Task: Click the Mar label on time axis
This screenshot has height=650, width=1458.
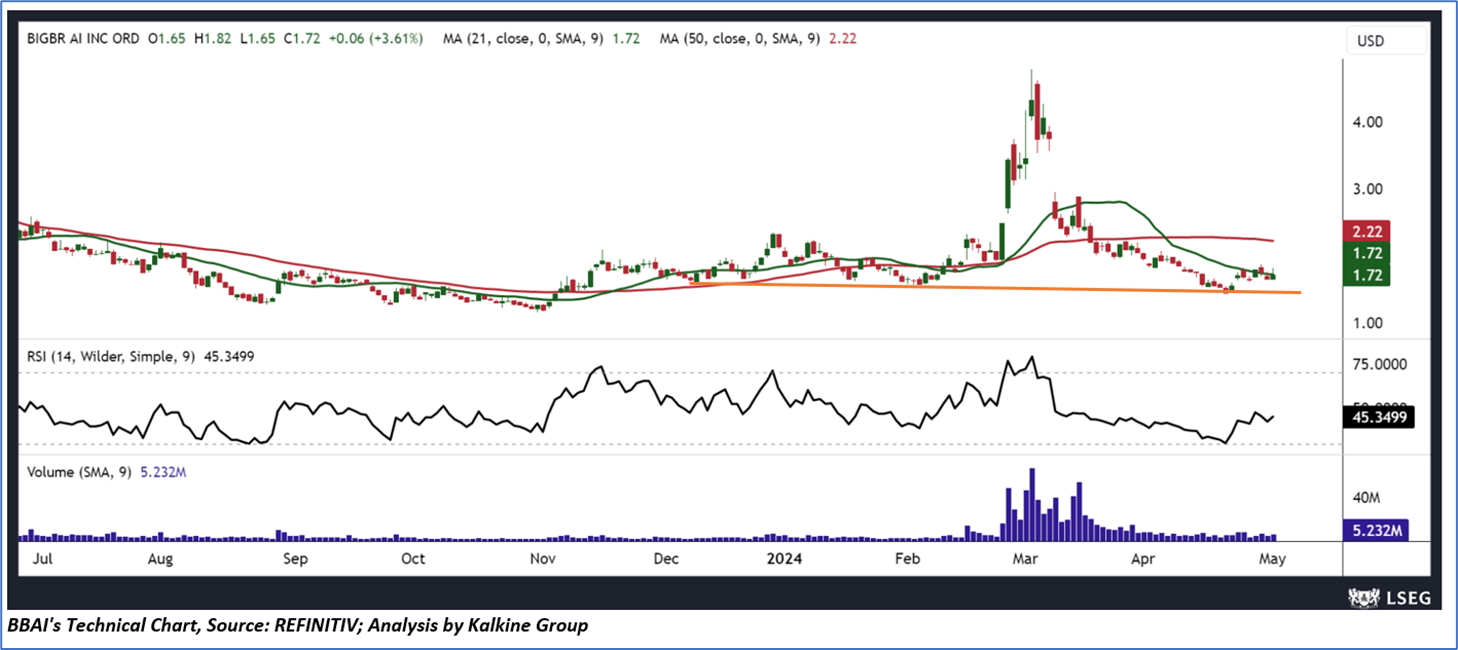Action: click(x=1027, y=559)
